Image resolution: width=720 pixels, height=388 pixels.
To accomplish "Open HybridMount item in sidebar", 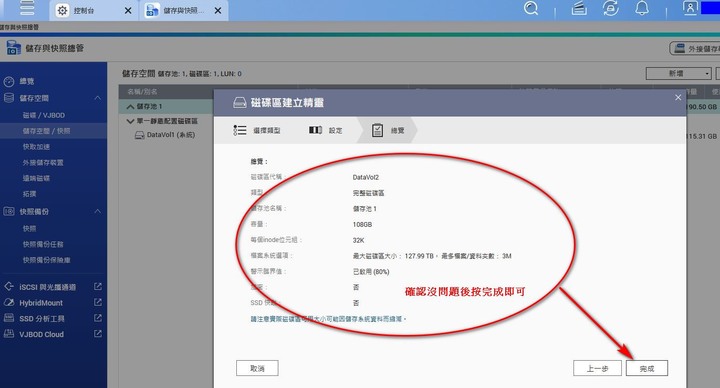I will click(x=41, y=303).
